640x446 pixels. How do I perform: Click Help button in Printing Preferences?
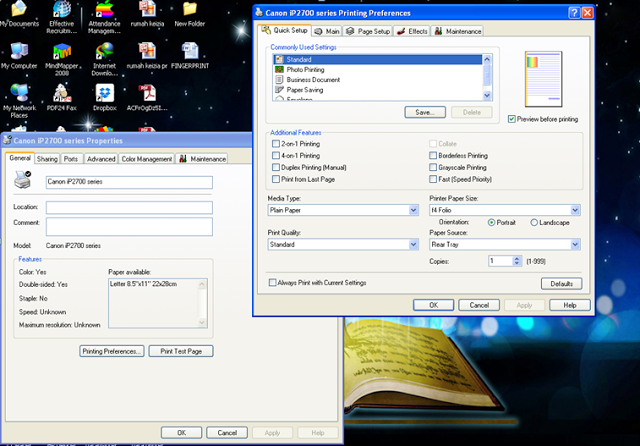click(x=570, y=305)
